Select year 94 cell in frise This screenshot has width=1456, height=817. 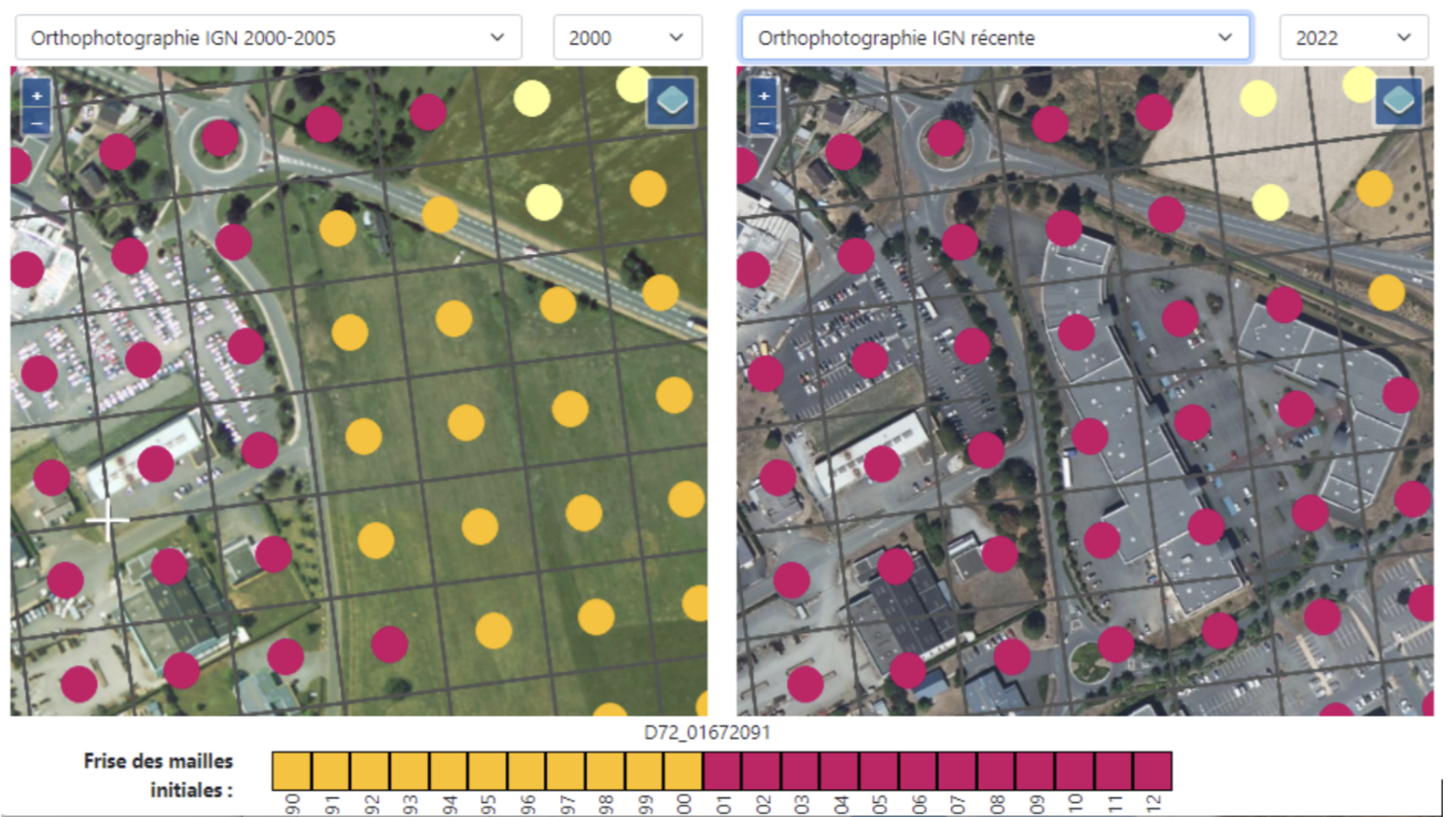coord(448,771)
